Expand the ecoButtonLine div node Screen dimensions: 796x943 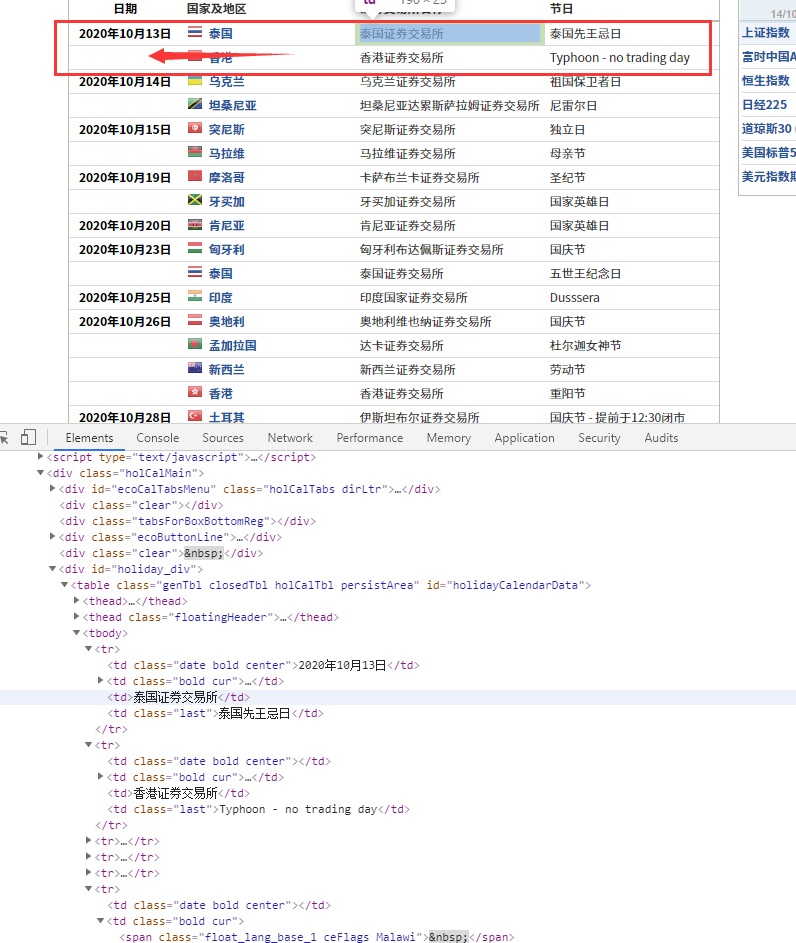(52, 537)
